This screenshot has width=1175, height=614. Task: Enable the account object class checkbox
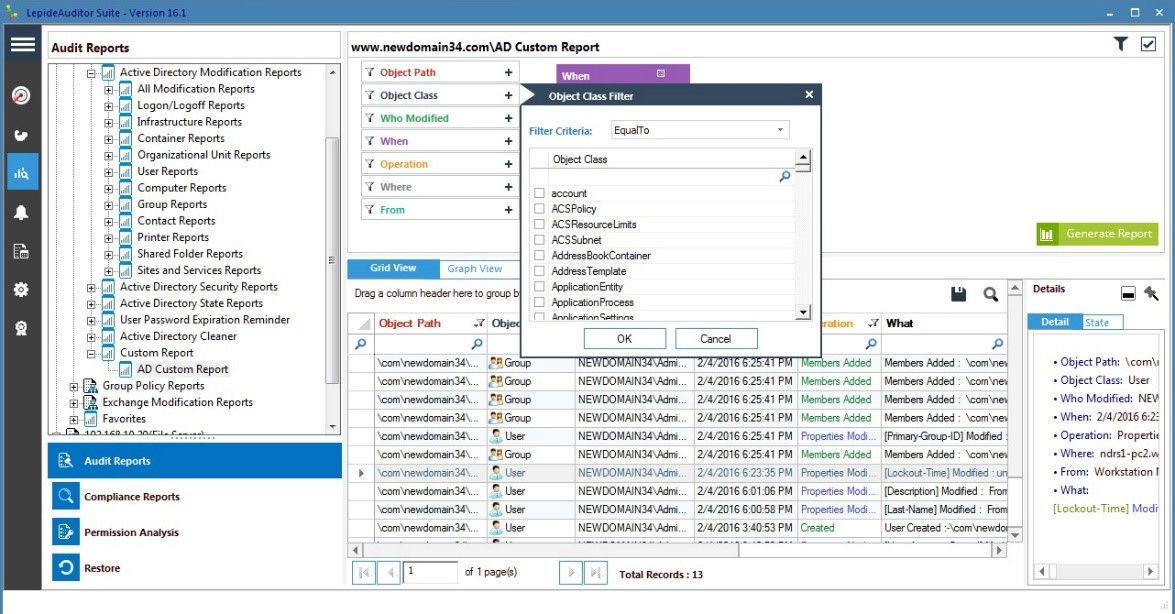point(540,193)
